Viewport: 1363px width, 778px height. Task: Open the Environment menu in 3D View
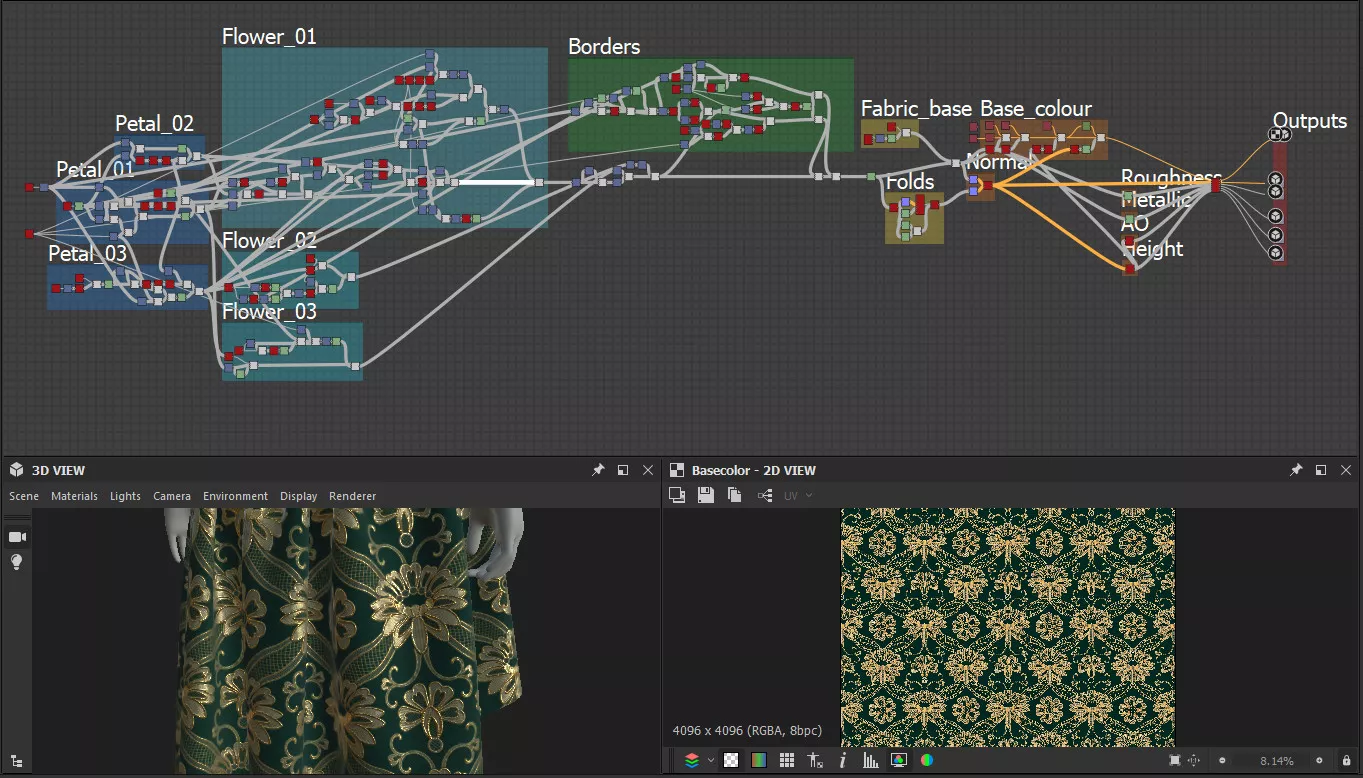pos(235,496)
